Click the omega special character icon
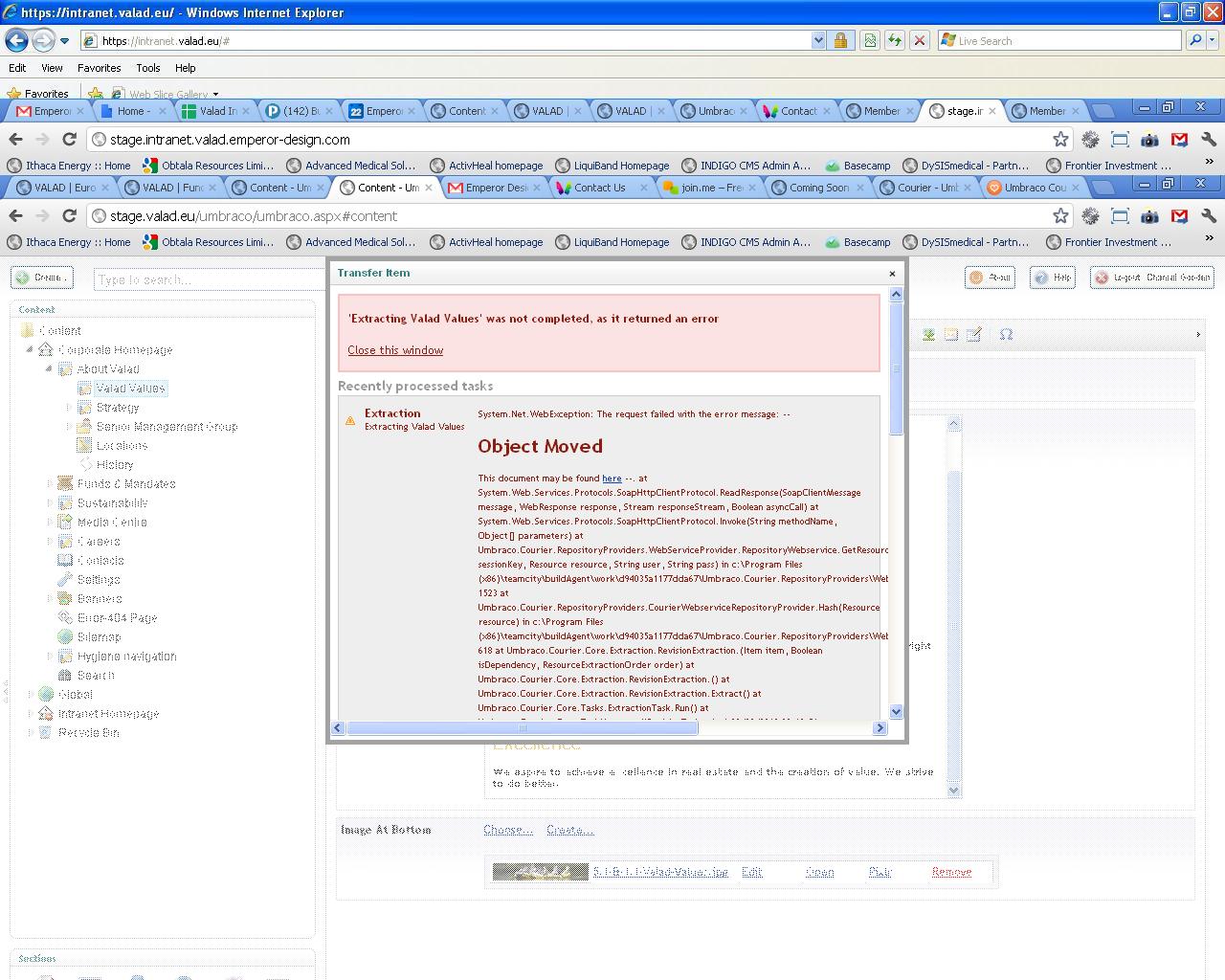 [x=1006, y=334]
